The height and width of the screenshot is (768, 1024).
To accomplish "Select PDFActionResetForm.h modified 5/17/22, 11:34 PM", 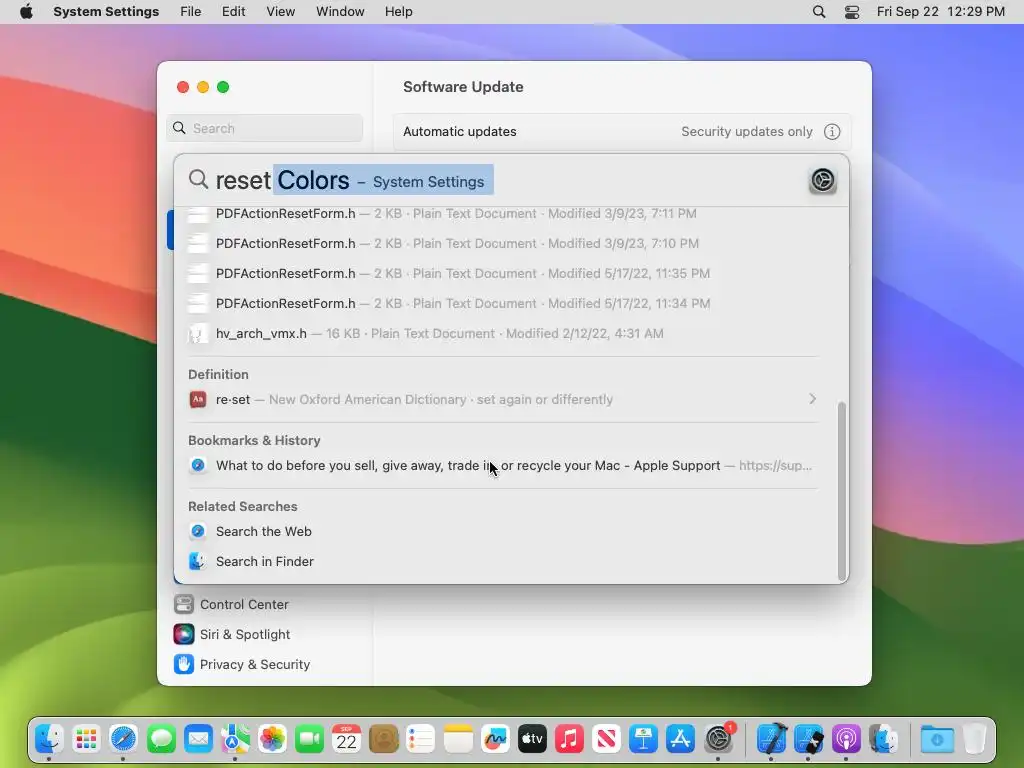I will [x=502, y=304].
